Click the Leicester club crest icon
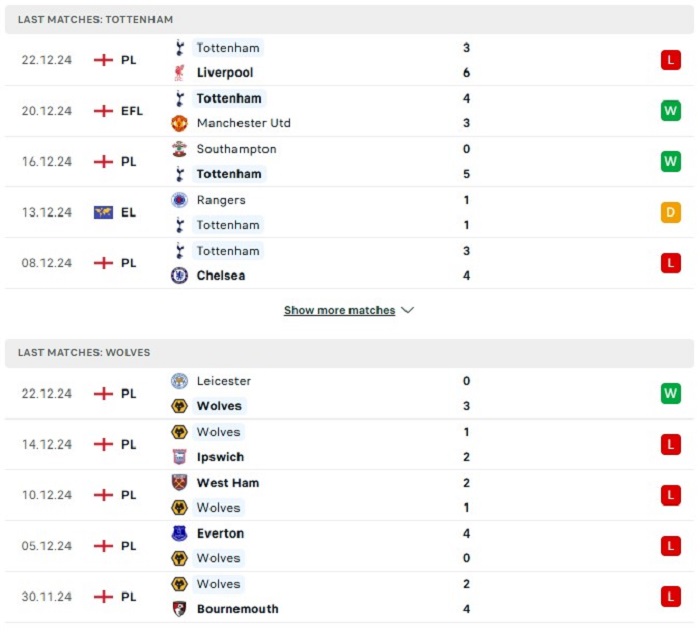700x635 pixels. pyautogui.click(x=179, y=381)
